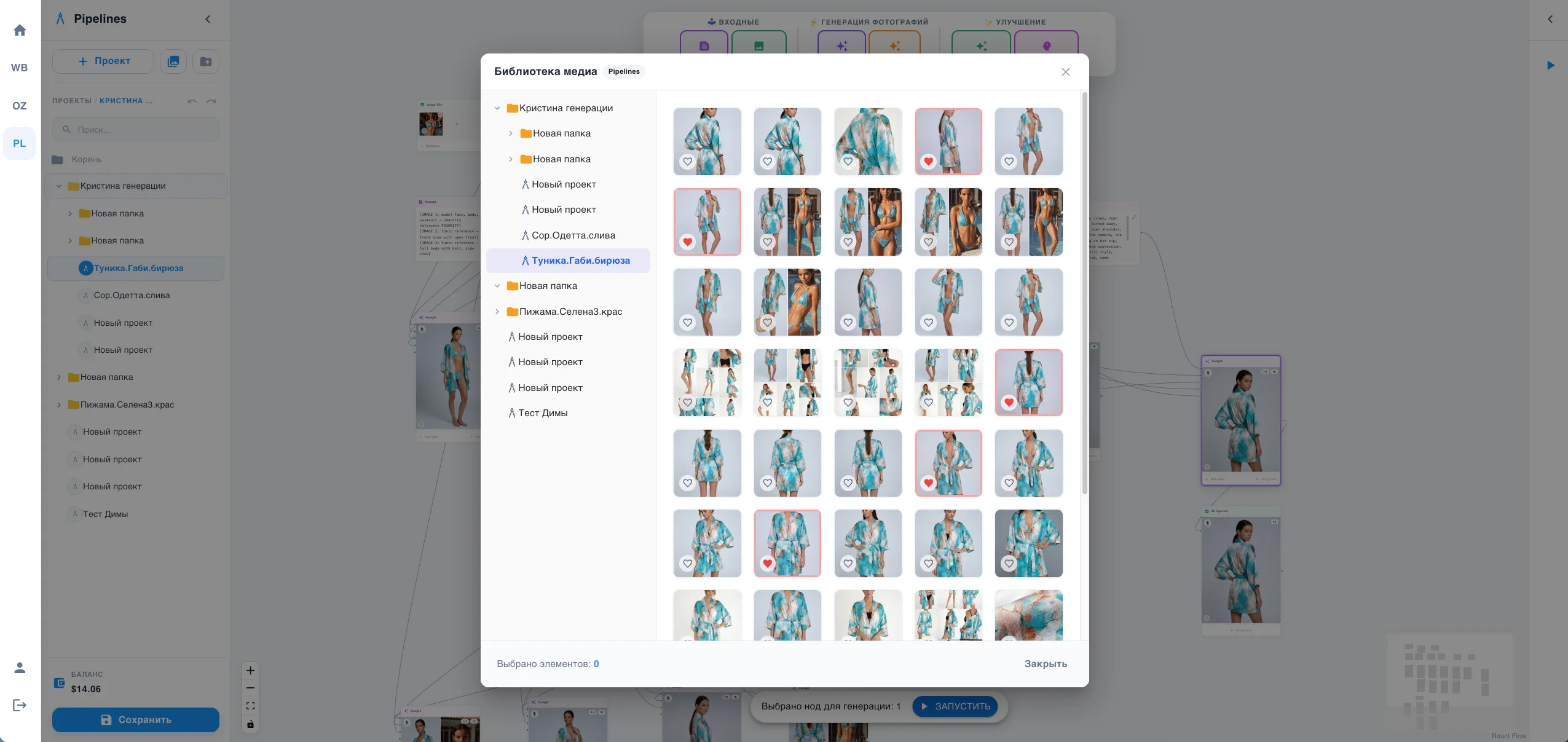Click the Закрыть button

[x=1046, y=664]
